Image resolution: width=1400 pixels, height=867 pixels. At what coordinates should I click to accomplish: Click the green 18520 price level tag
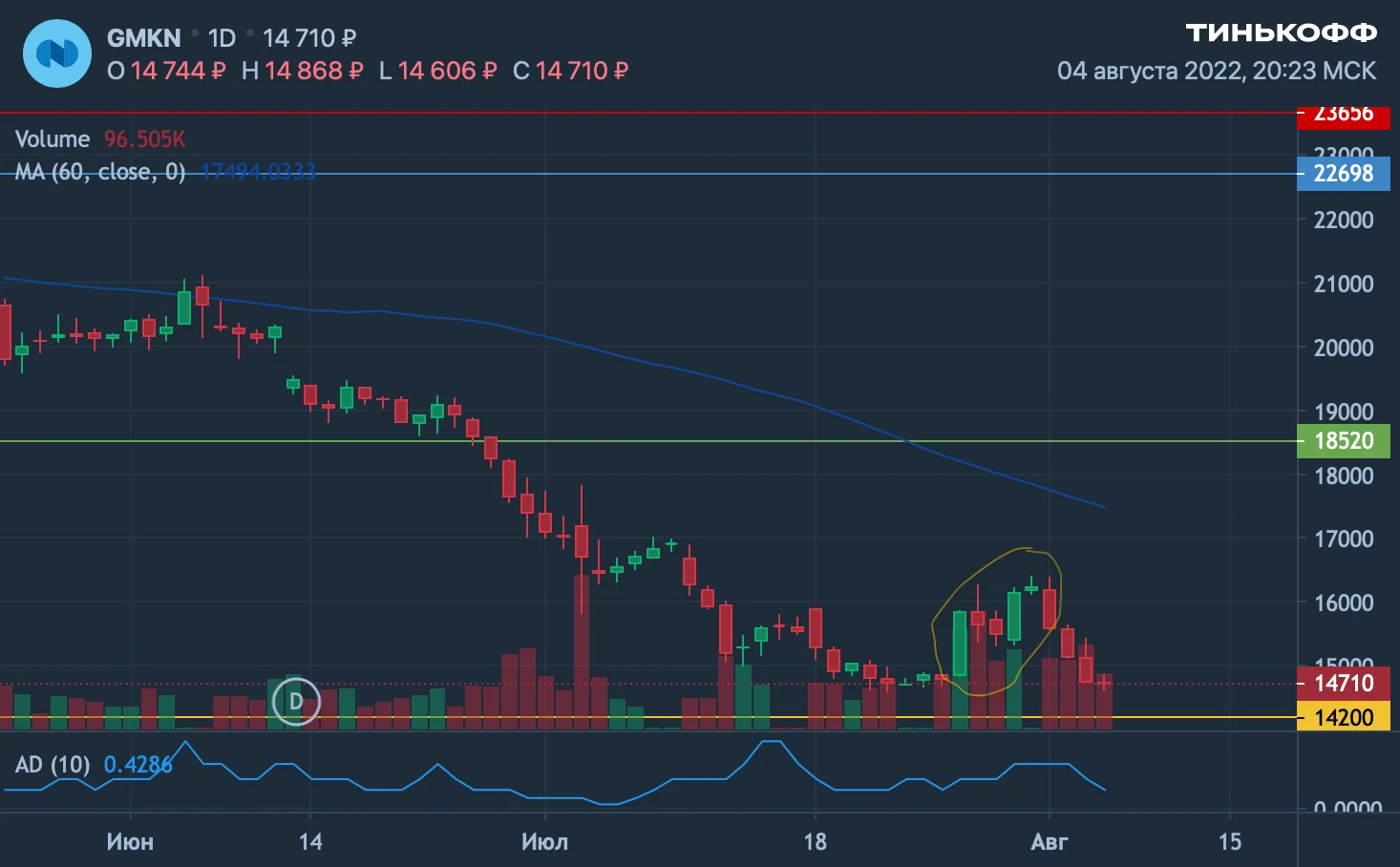[x=1344, y=441]
